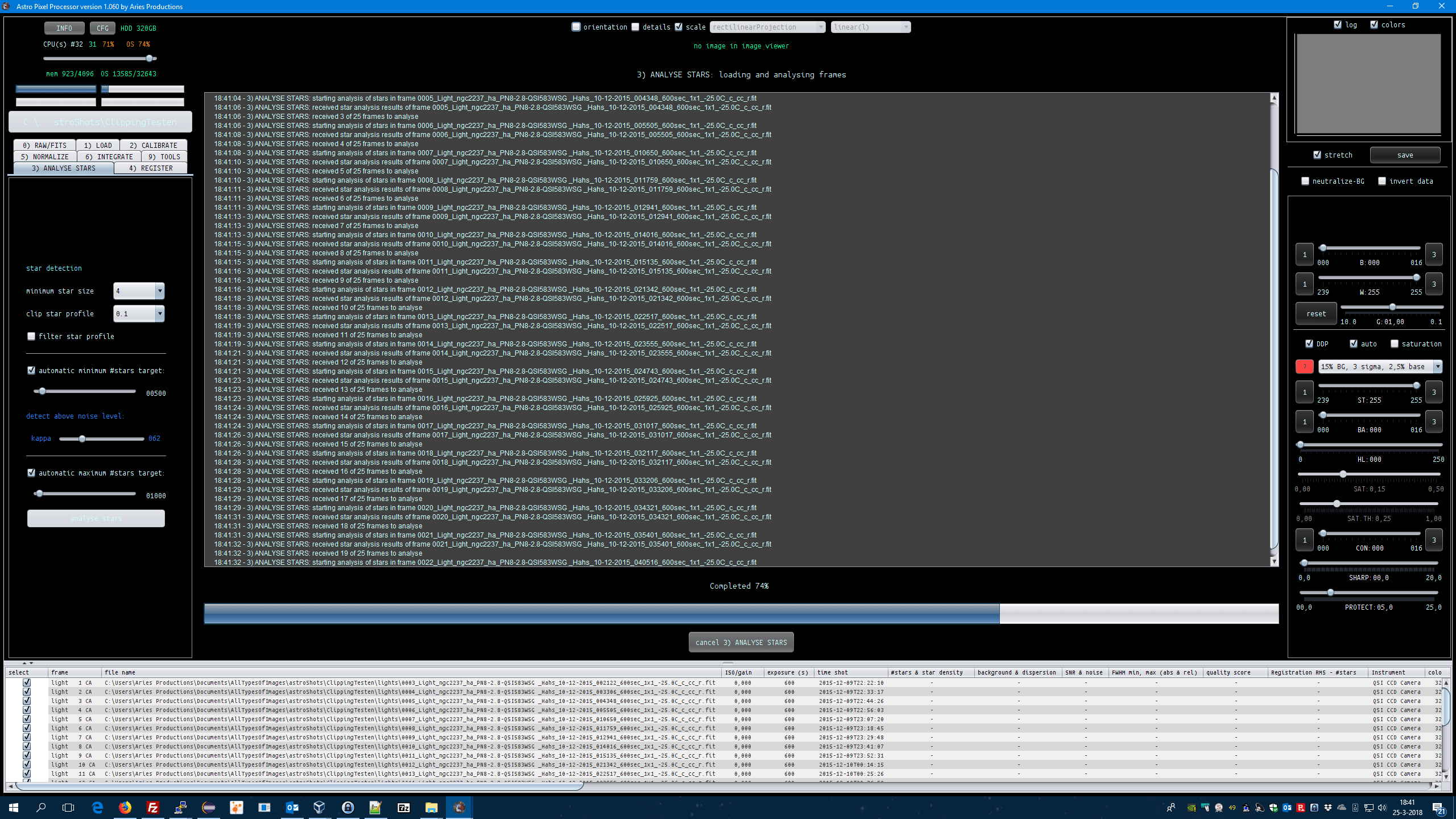The image size is (1456, 819).
Task: Open the minimum star size dropdown
Action: 160,291
